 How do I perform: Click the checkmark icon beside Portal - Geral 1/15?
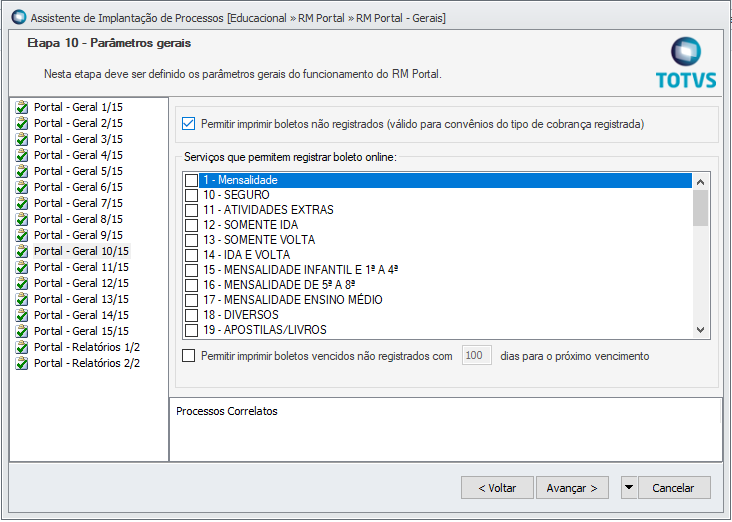pos(21,107)
